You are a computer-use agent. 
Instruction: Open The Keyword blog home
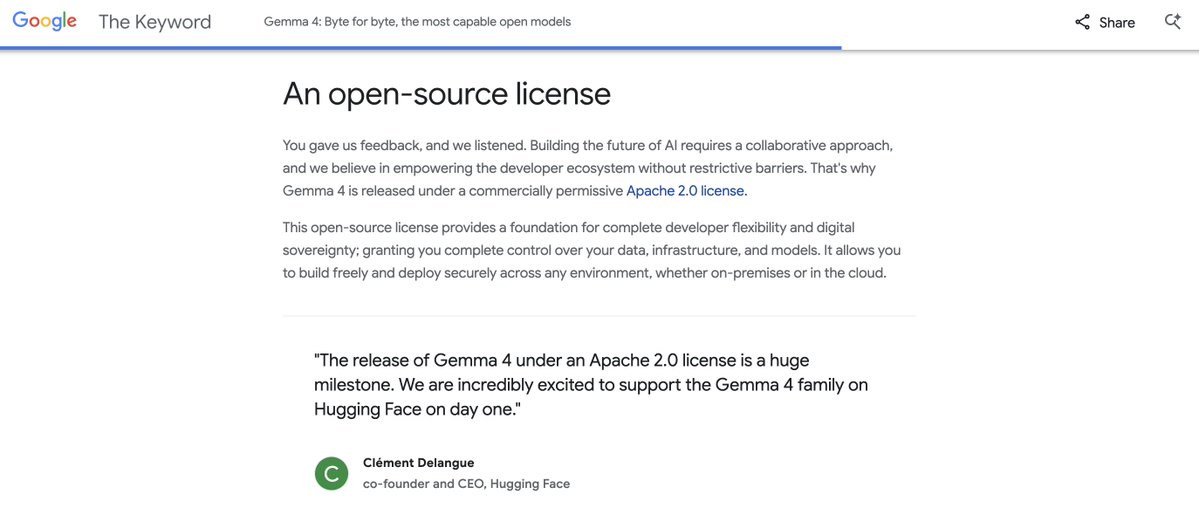154,22
